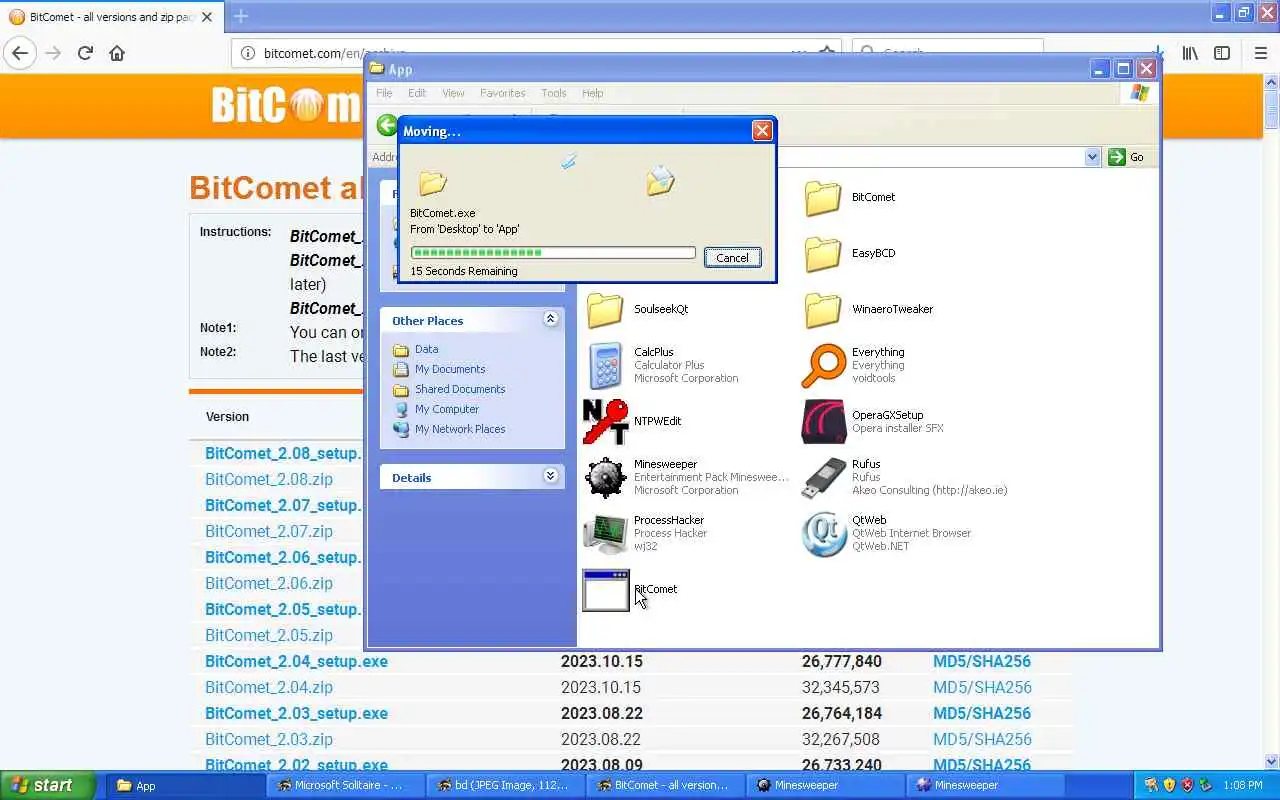Click the Go arrow button in address bar
This screenshot has width=1280, height=800.
(1126, 157)
